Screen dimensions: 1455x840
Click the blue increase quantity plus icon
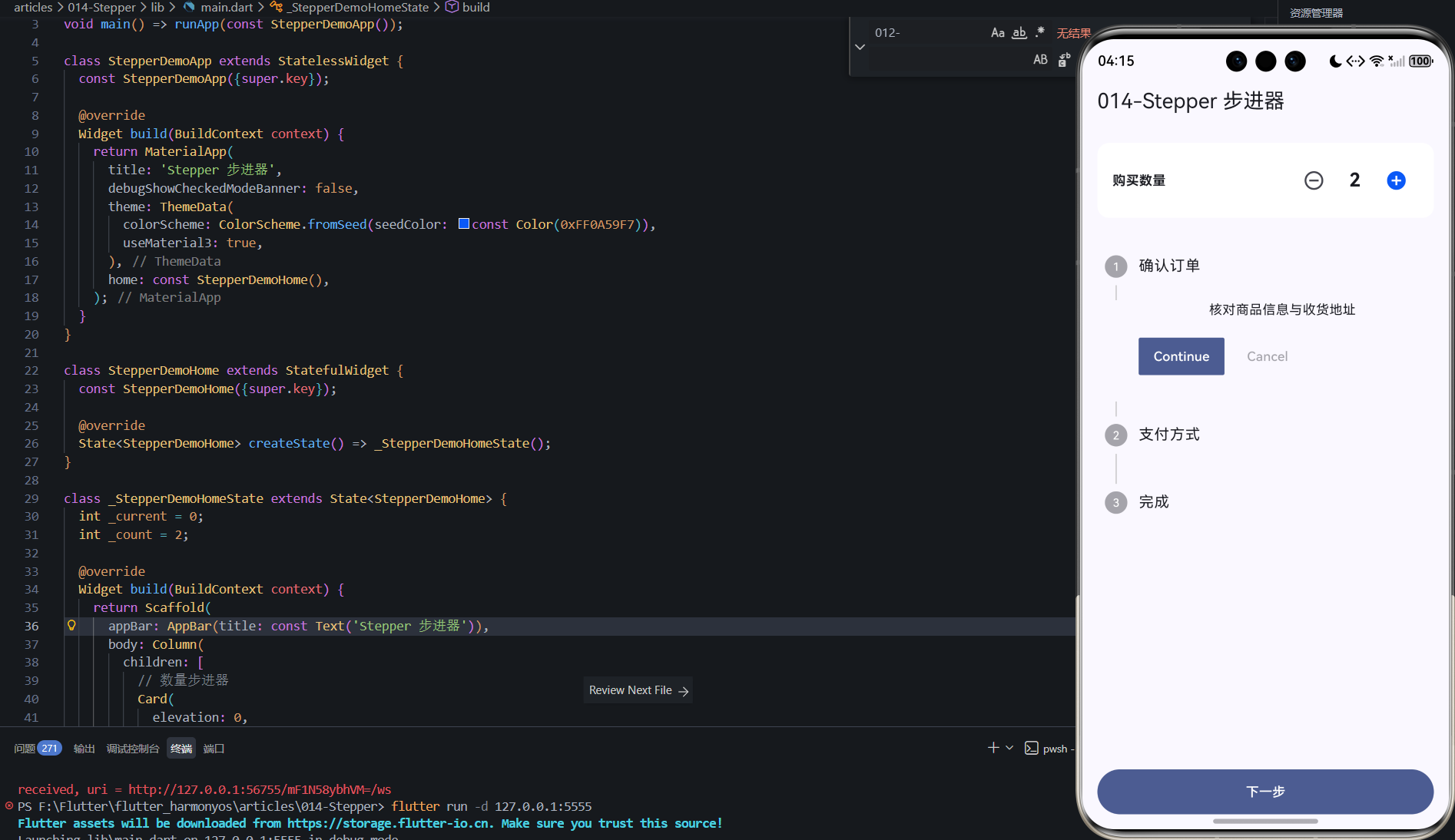coord(1396,180)
